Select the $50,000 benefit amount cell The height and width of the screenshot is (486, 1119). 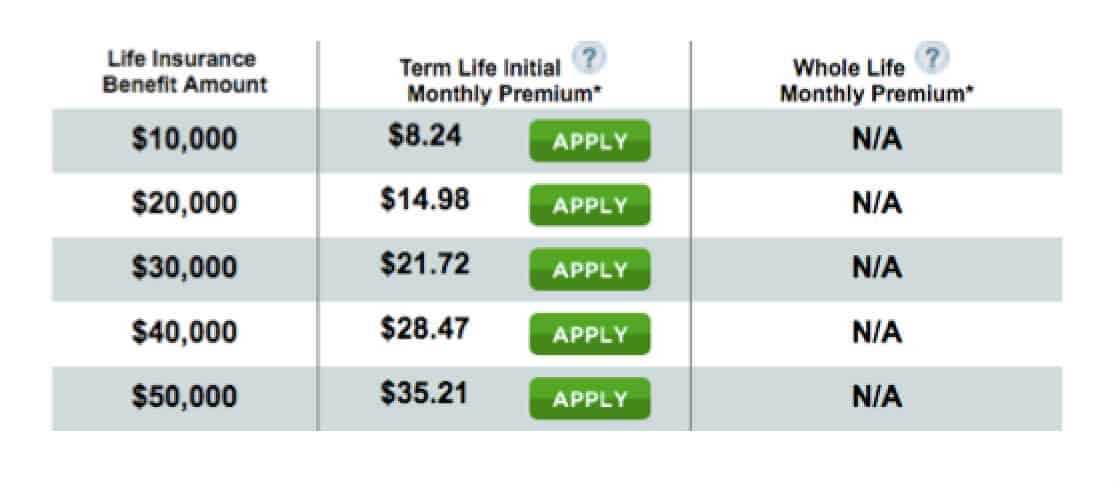[184, 397]
